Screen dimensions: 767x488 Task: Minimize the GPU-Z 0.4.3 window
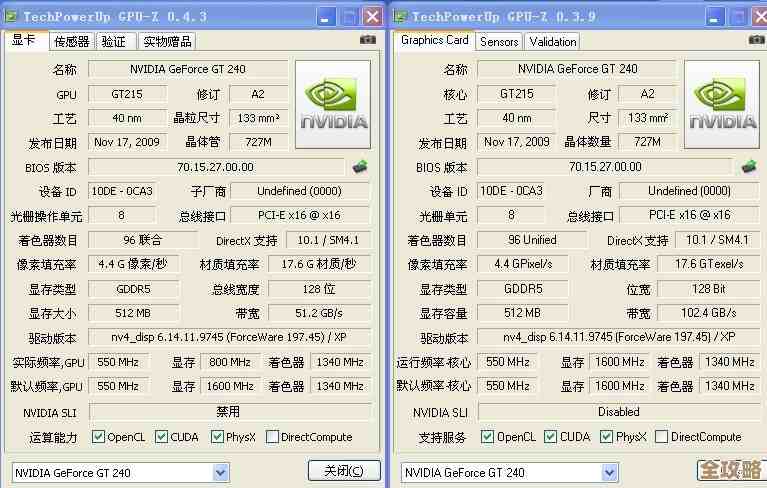coord(326,17)
